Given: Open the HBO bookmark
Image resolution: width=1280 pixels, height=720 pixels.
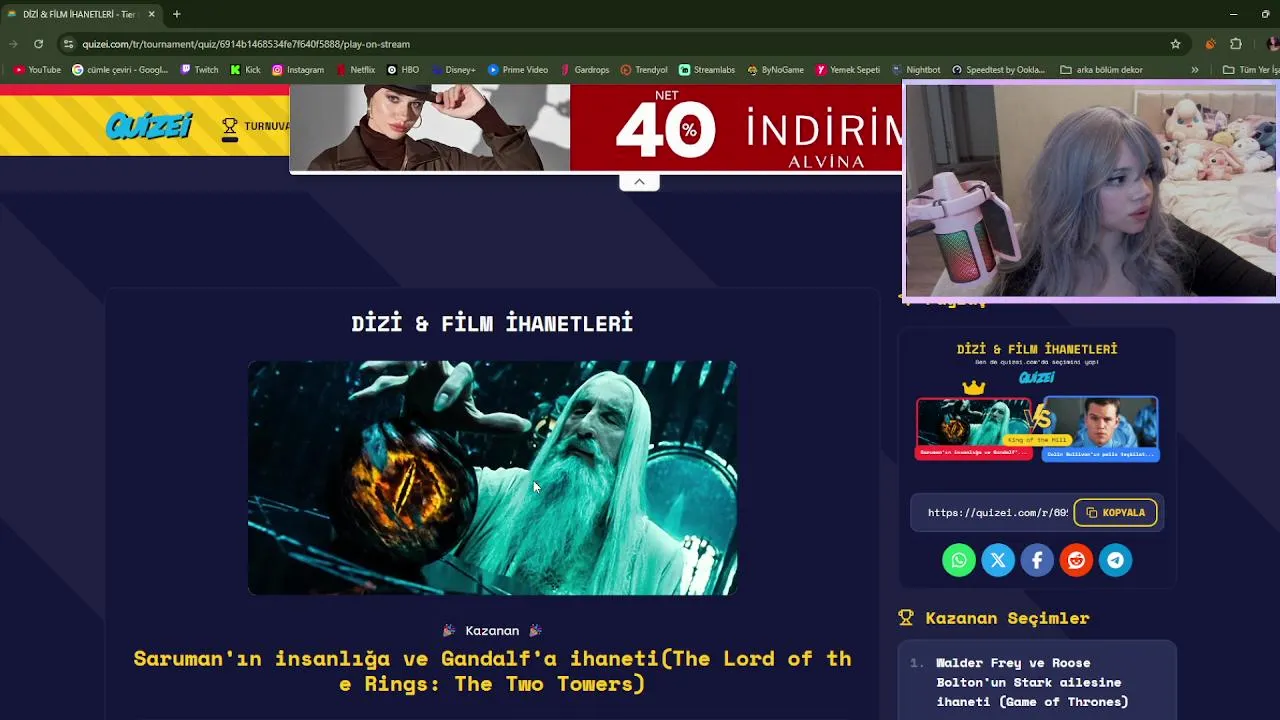Looking at the screenshot, I should click(x=403, y=70).
